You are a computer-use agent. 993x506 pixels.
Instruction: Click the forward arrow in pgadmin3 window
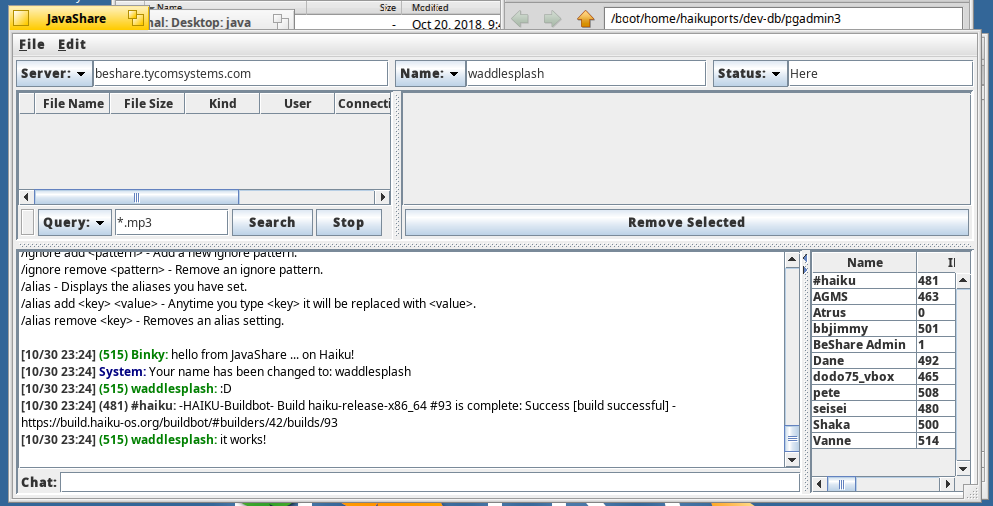click(x=552, y=19)
